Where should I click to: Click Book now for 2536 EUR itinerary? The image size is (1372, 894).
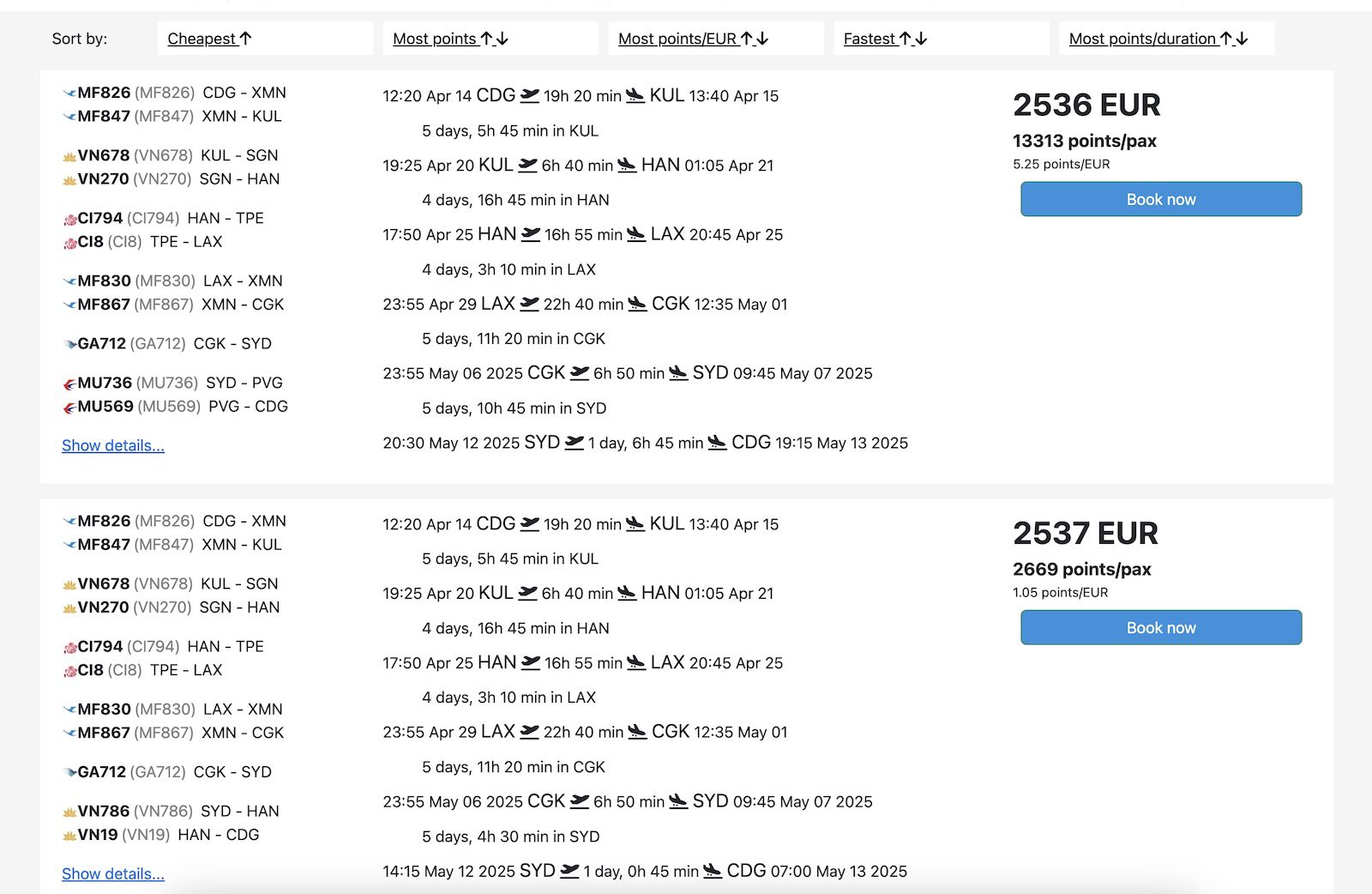(1160, 199)
